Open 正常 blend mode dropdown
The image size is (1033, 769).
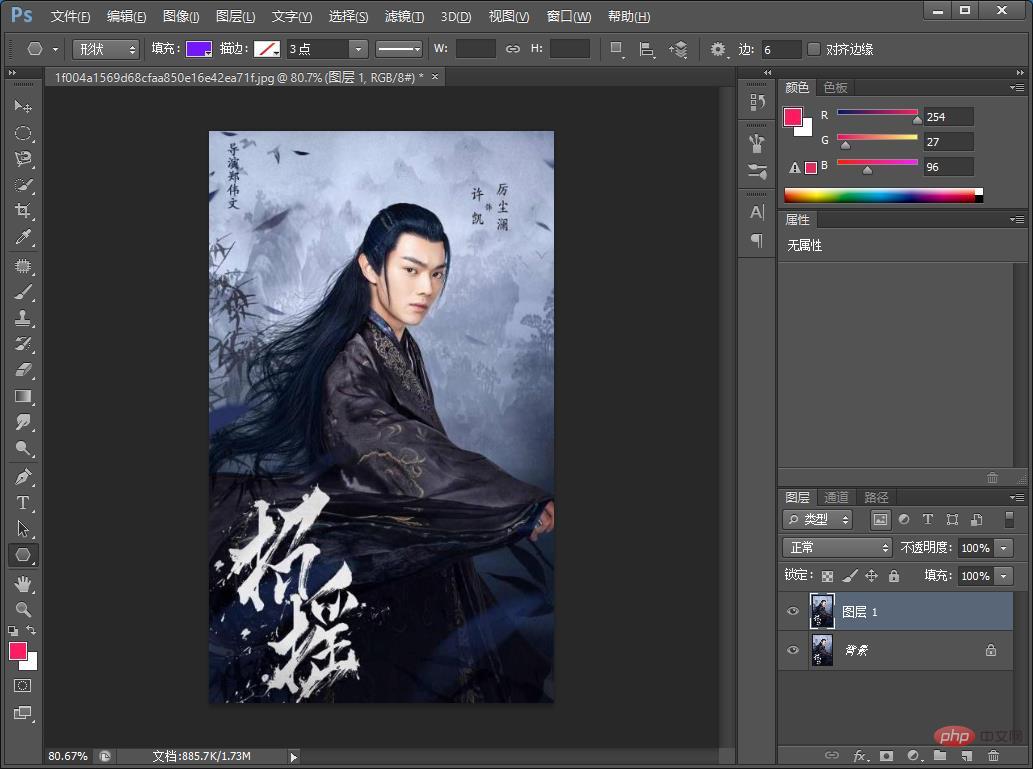click(x=837, y=547)
